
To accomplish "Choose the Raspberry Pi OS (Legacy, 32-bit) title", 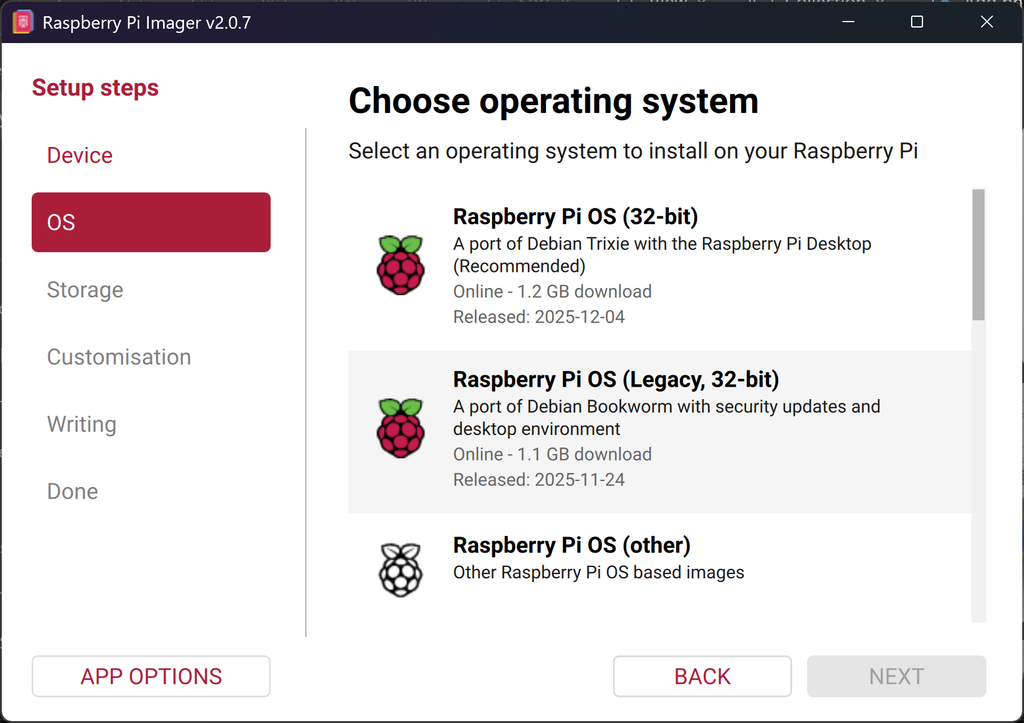I will [616, 379].
